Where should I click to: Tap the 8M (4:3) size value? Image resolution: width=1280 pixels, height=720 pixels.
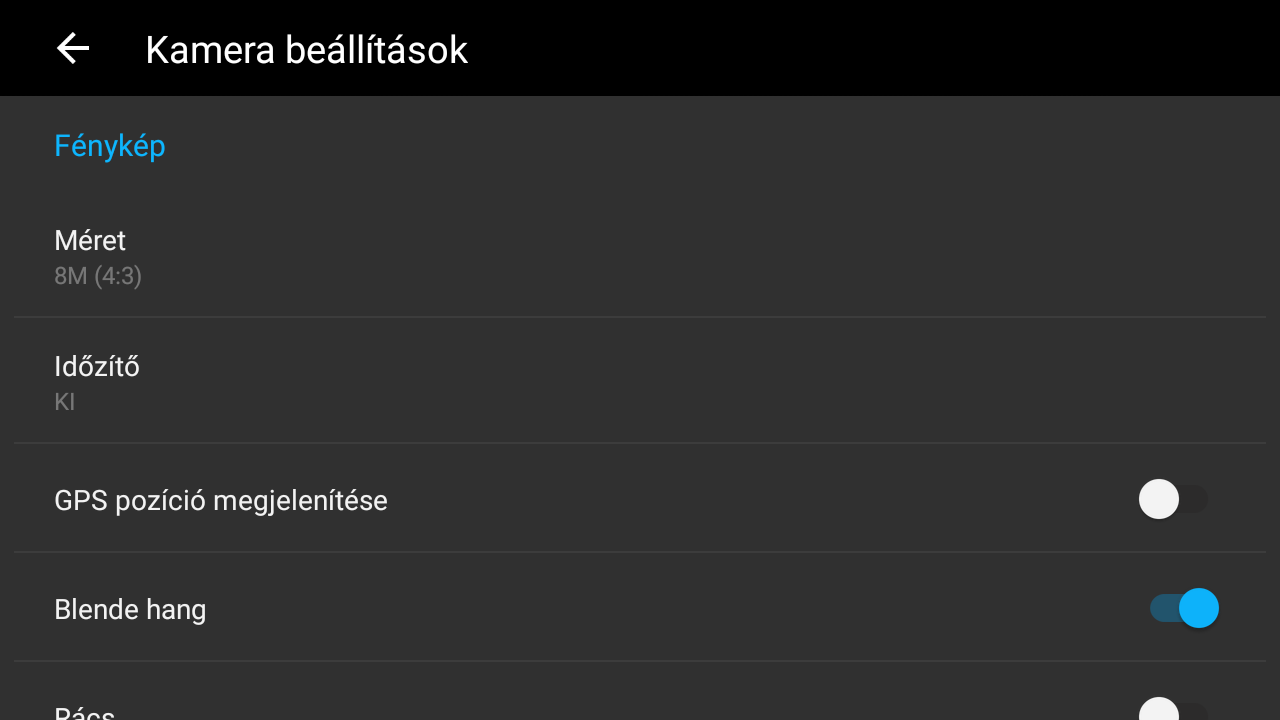pos(98,276)
